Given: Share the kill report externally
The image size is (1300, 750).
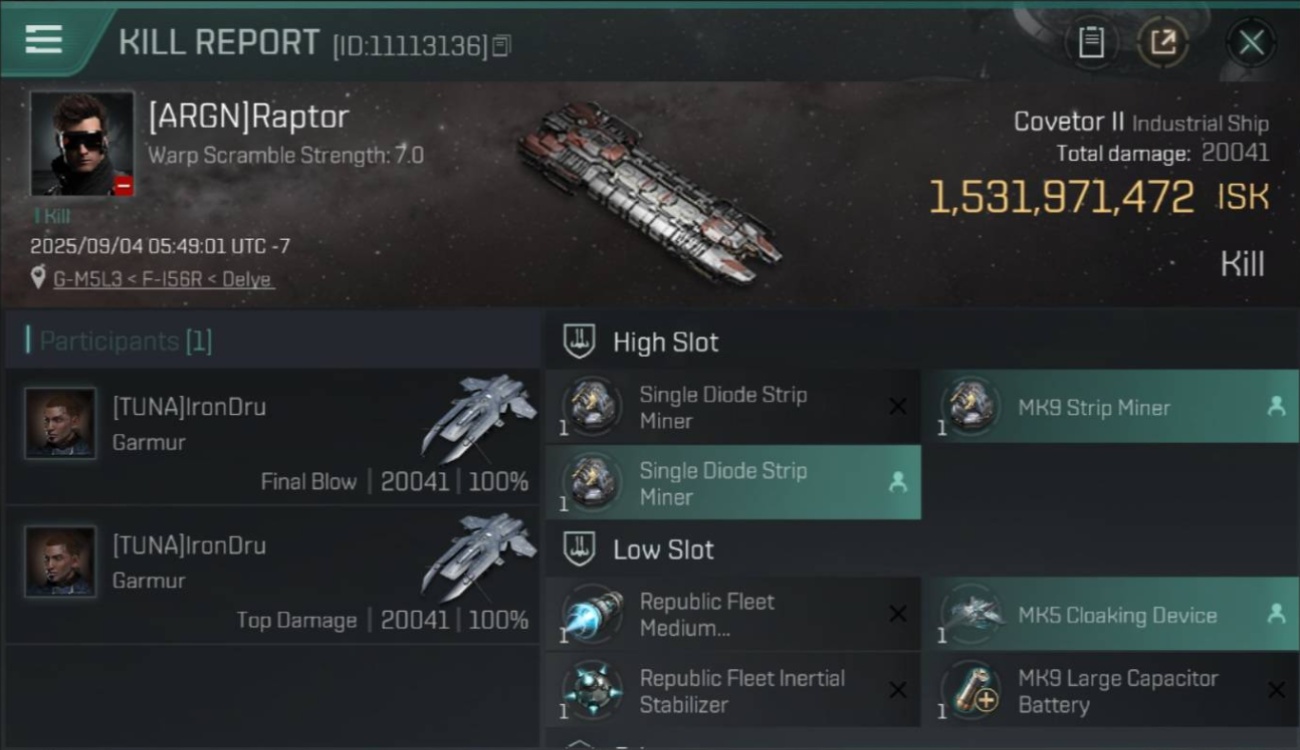Looking at the screenshot, I should tap(1162, 43).
